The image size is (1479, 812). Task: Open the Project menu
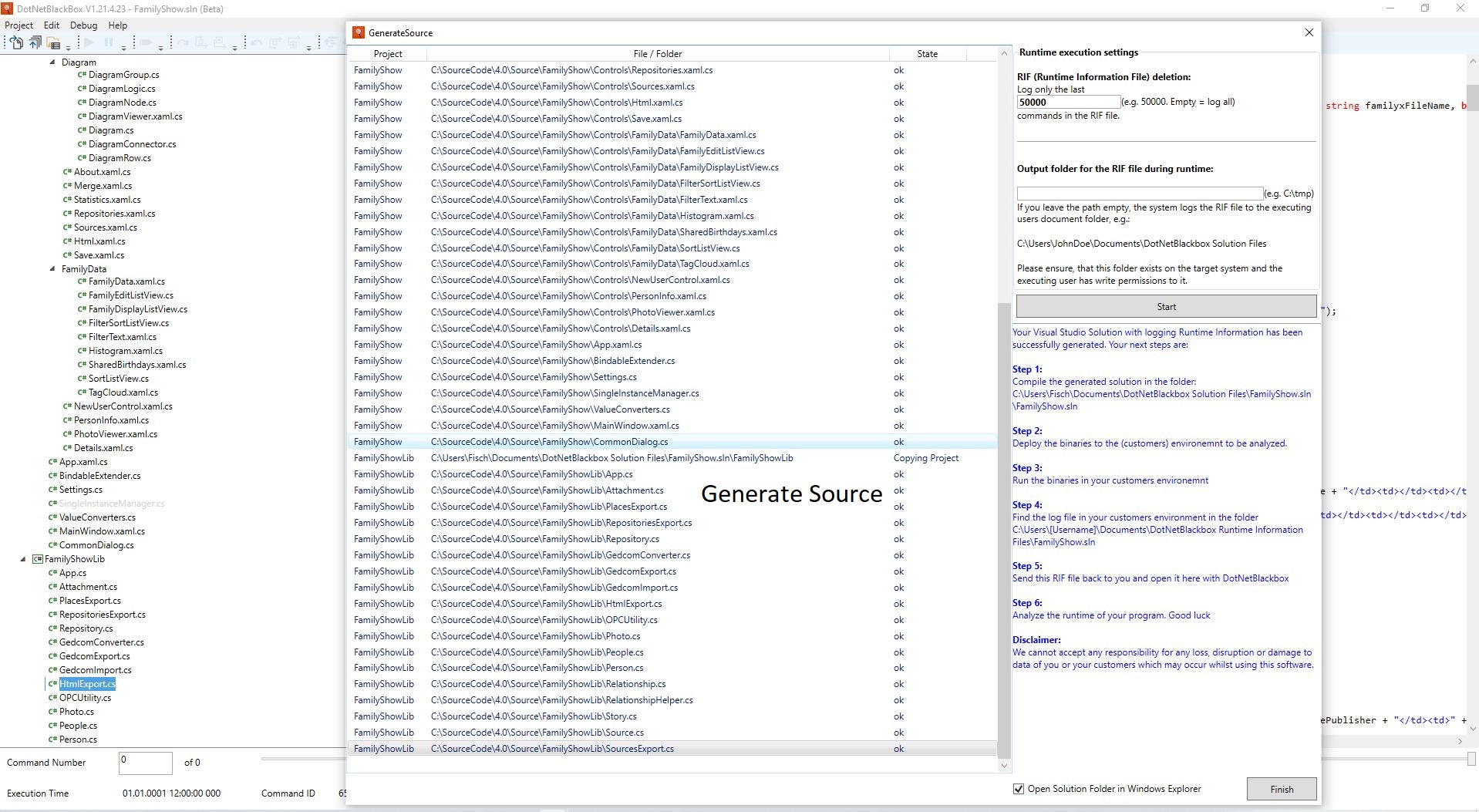19,25
